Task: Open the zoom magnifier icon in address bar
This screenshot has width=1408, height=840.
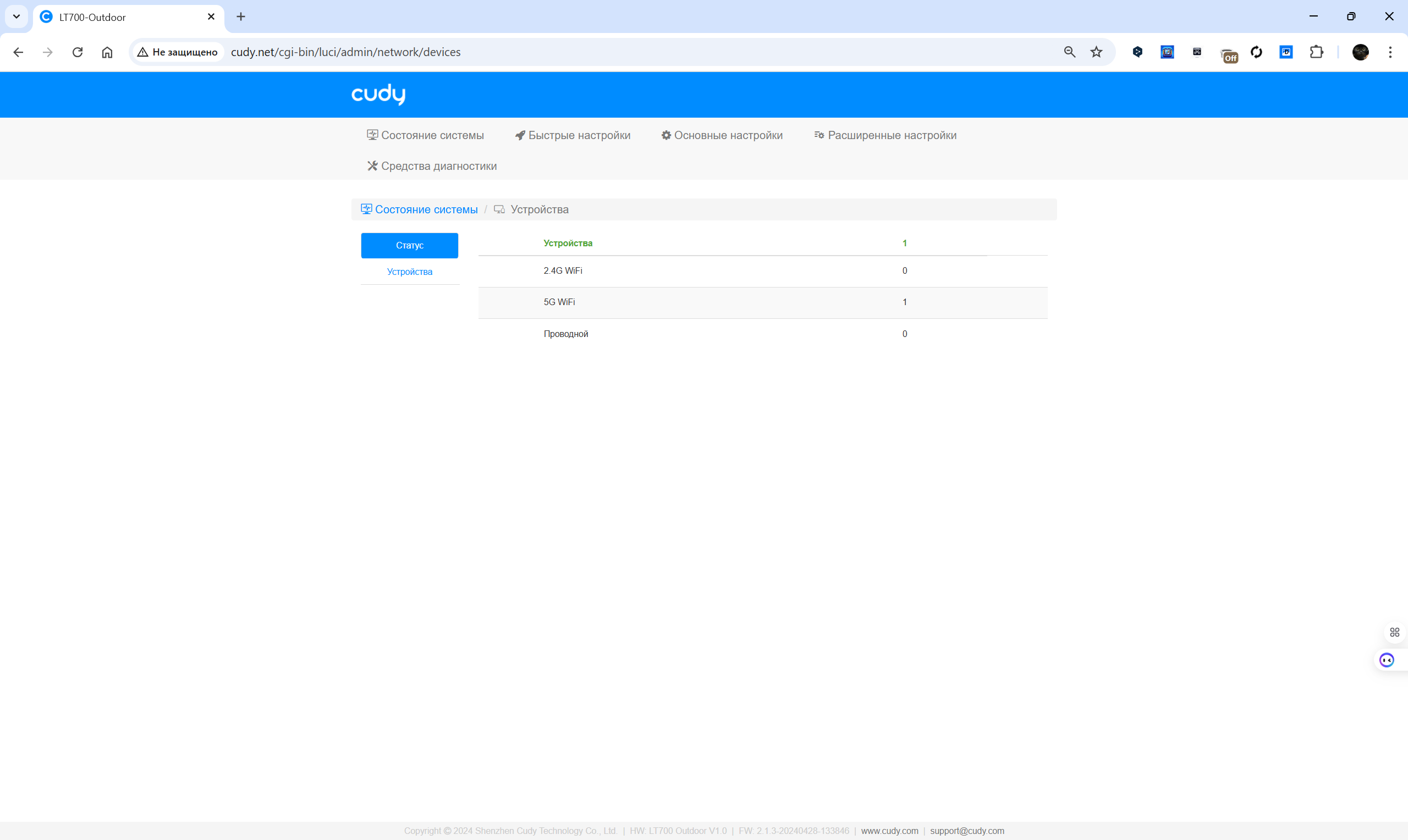Action: point(1069,52)
